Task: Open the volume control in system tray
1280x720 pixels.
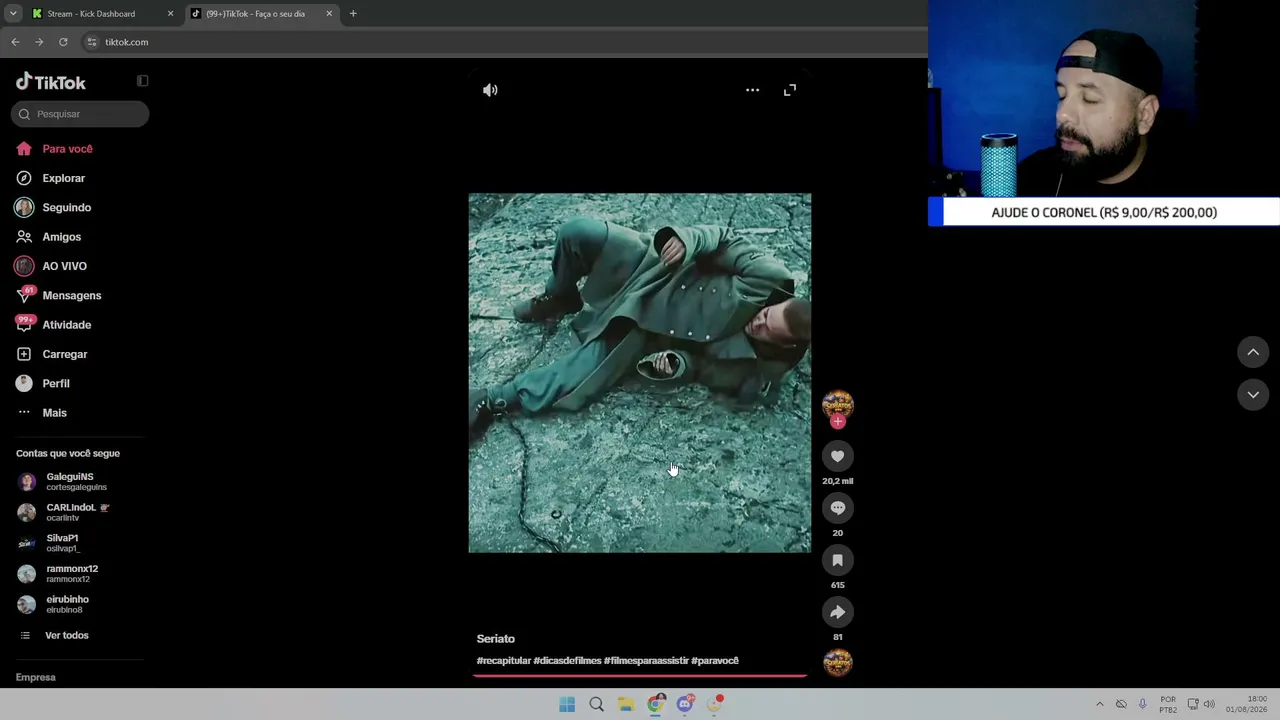Action: [1209, 704]
